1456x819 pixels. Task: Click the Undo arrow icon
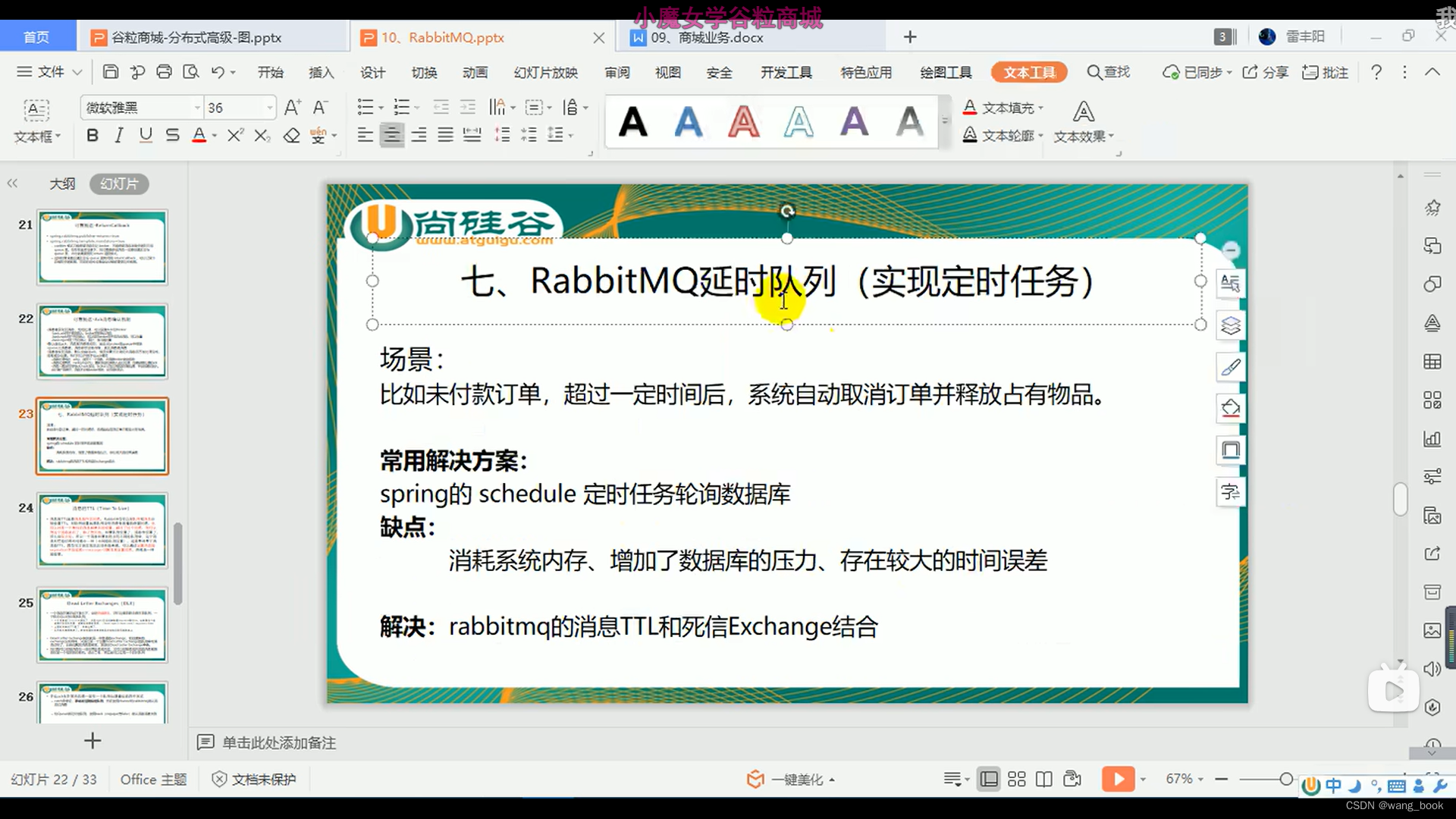click(x=218, y=72)
